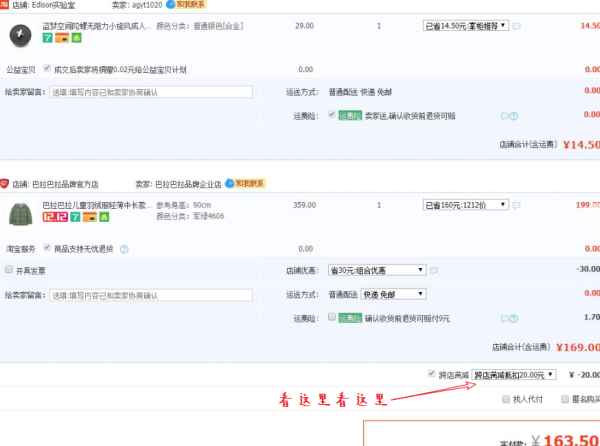Toggle the 跨店满减 checkbox
This screenshot has height=446, width=600.
431,373
